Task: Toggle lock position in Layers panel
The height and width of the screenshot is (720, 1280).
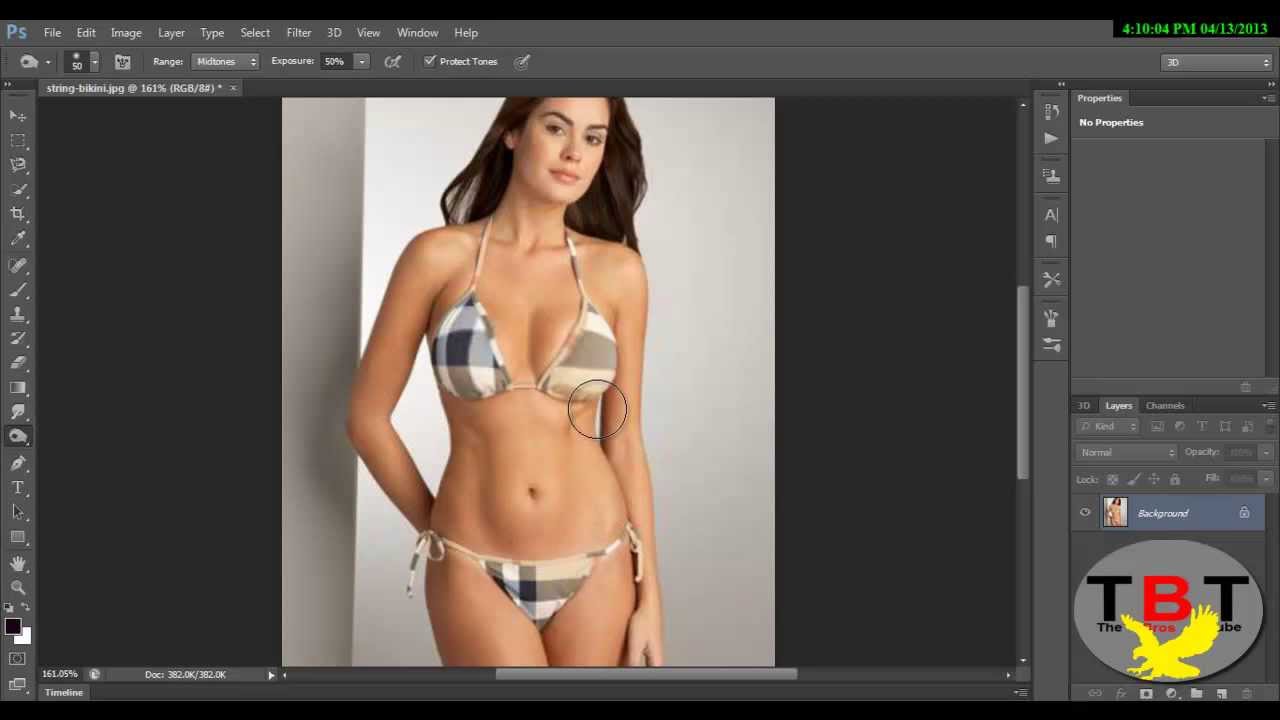Action: [1154, 480]
